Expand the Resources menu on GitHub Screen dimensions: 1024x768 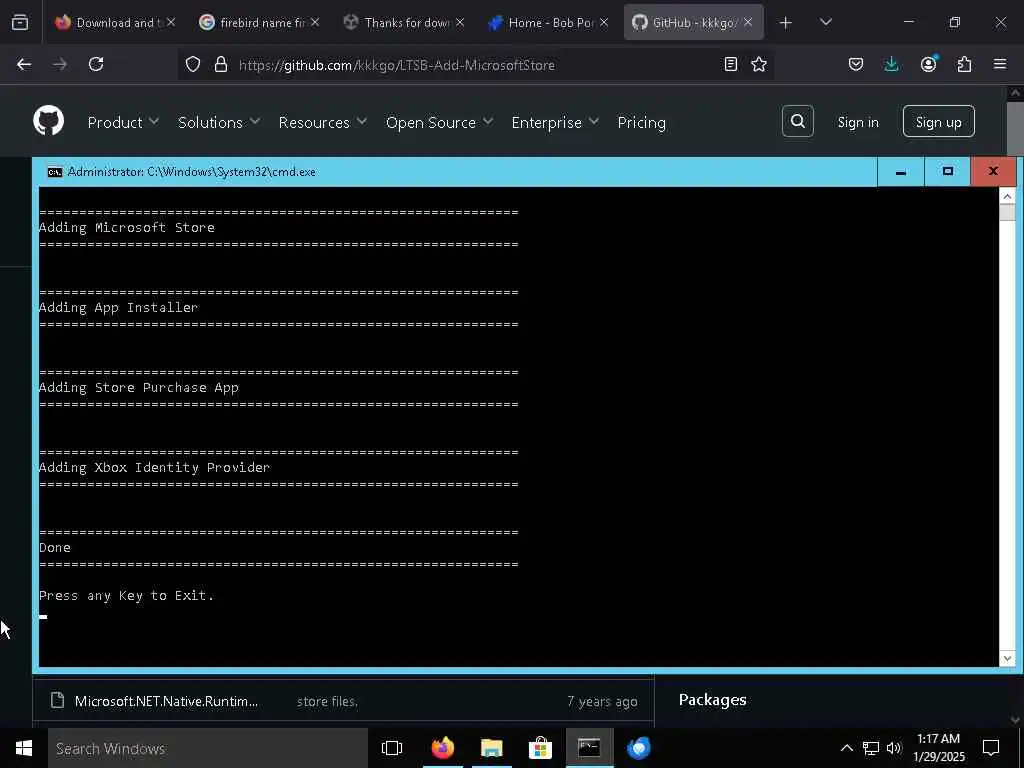point(323,122)
